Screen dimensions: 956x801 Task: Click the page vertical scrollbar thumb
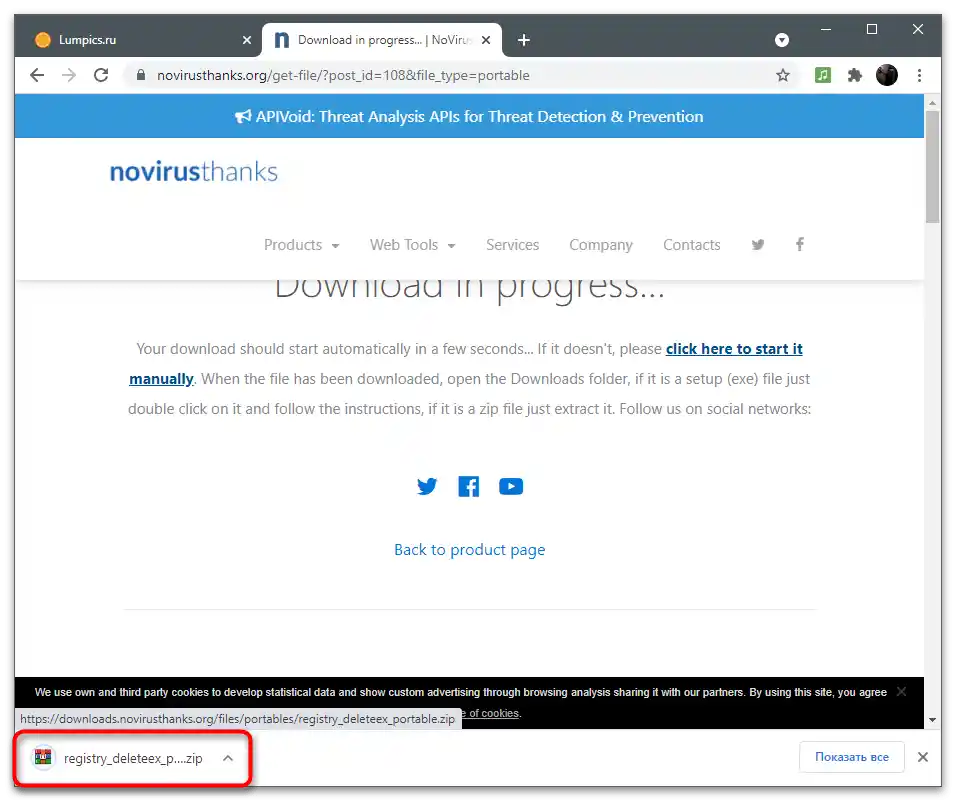932,168
